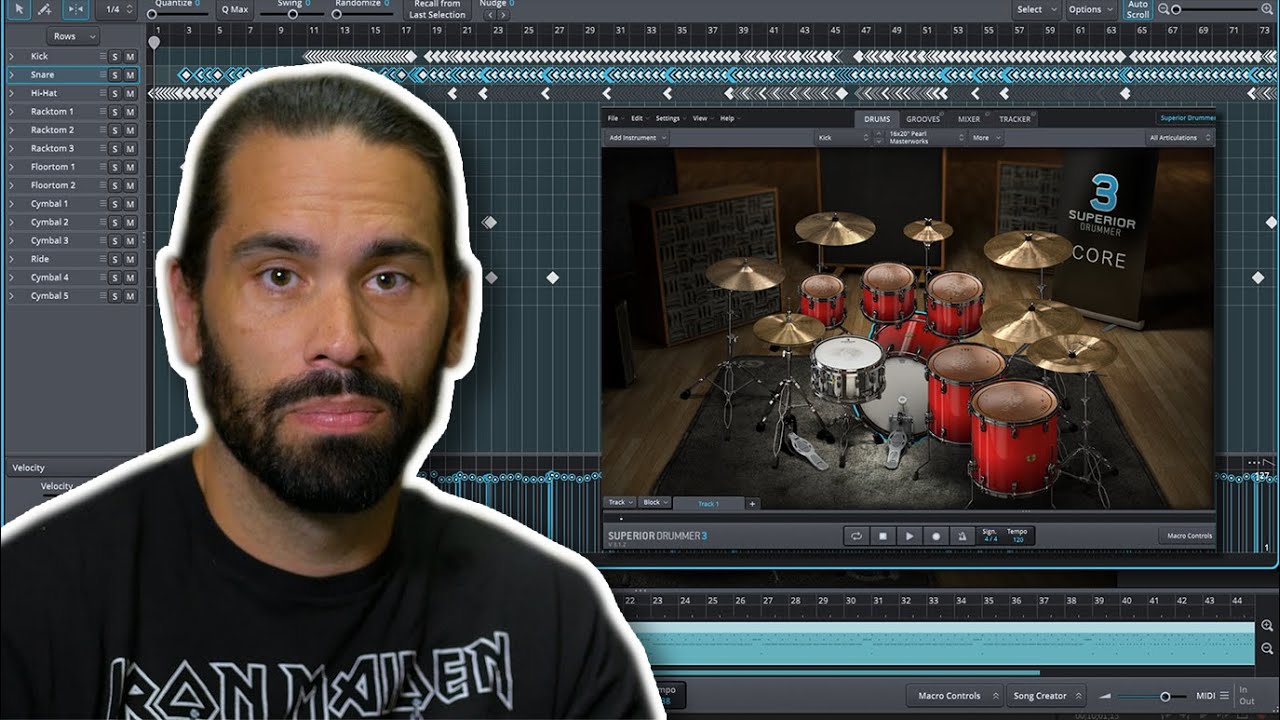The image size is (1280, 720).
Task: Open the All Articulations dropdown
Action: click(x=1180, y=138)
